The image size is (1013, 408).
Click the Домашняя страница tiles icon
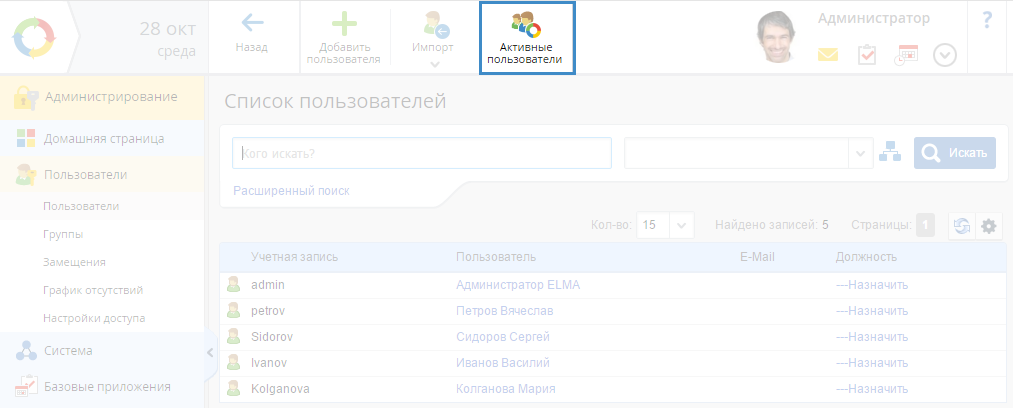pos(26,138)
